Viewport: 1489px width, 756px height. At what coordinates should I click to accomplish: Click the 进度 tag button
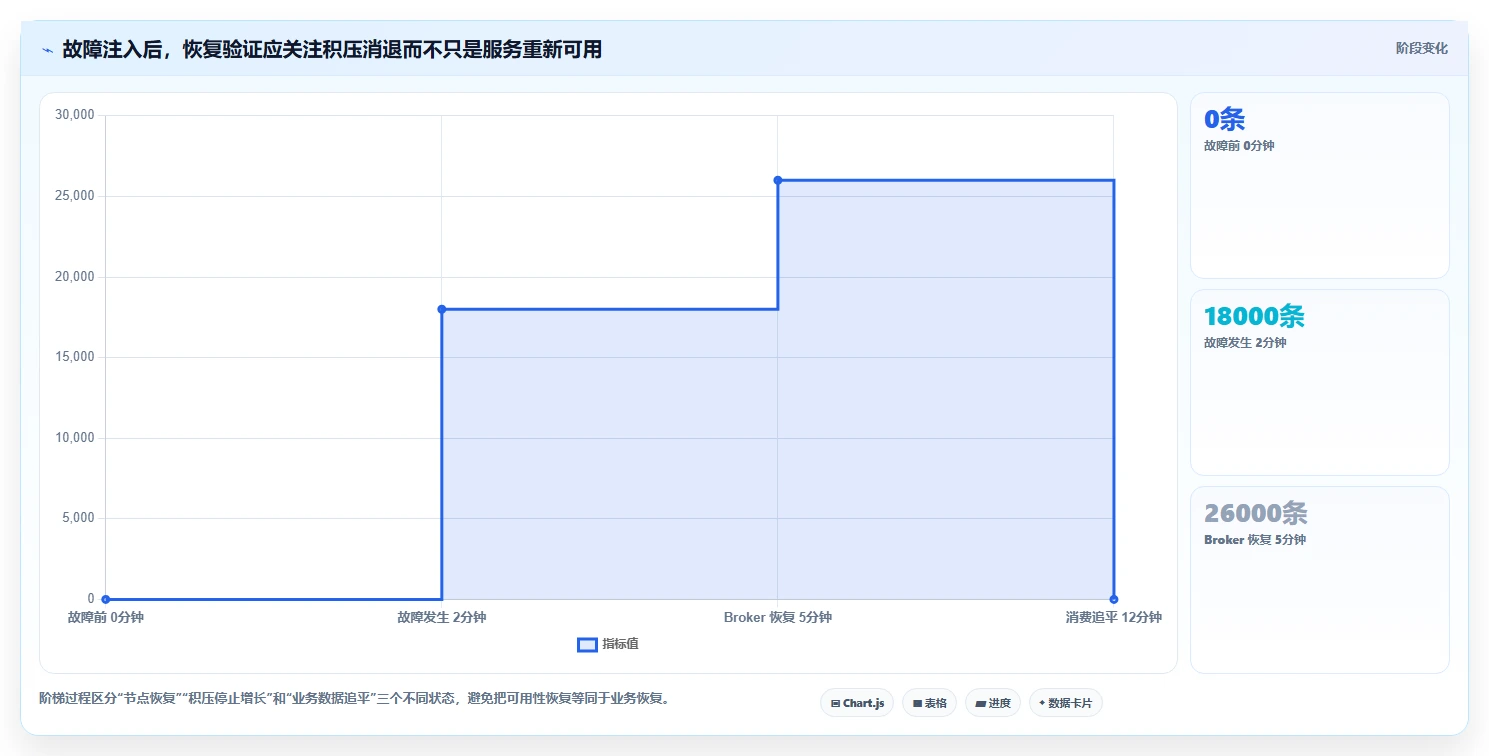(x=992, y=703)
